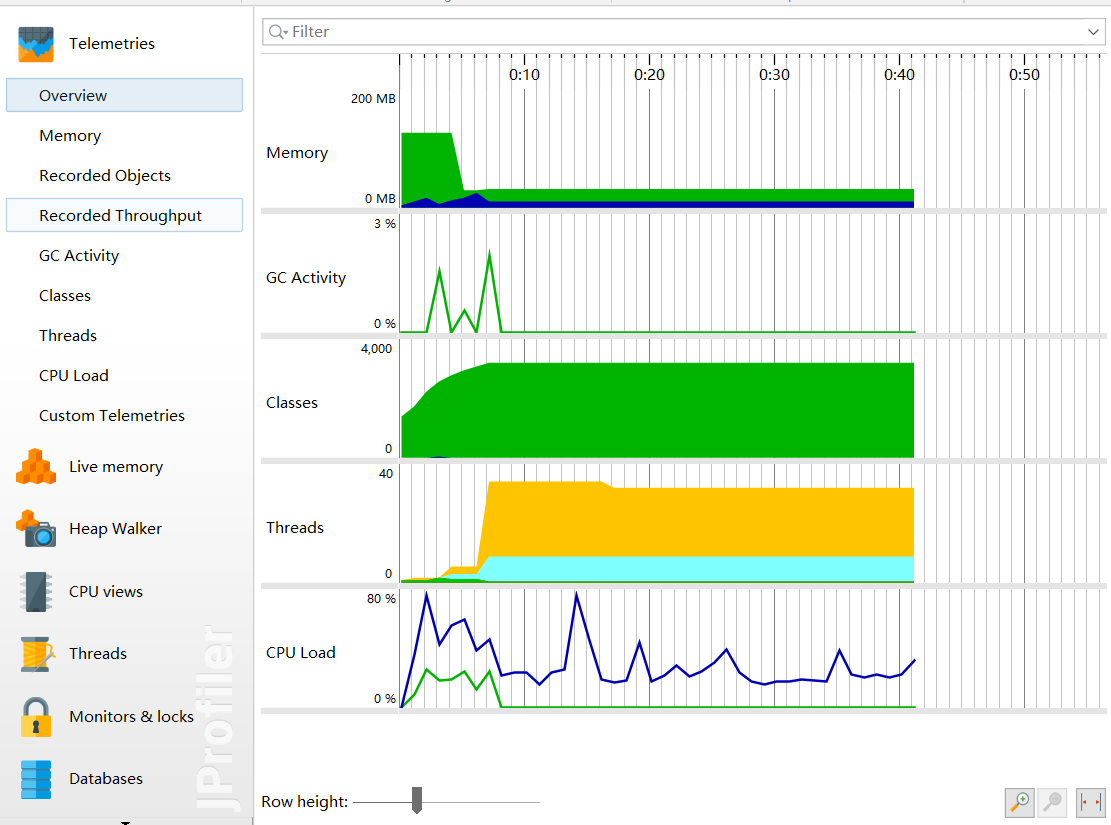
Task: Select the Custom Telemetries item
Action: (x=112, y=416)
